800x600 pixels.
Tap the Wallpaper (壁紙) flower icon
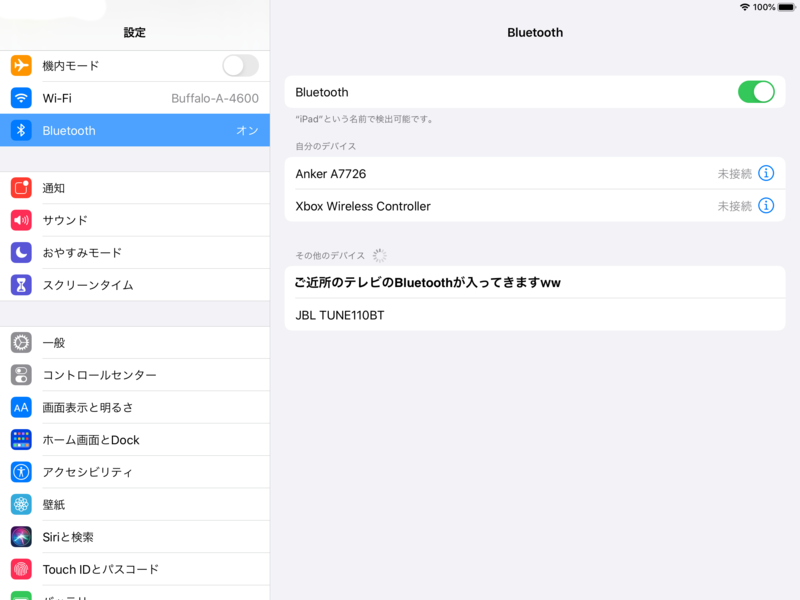coord(21,504)
